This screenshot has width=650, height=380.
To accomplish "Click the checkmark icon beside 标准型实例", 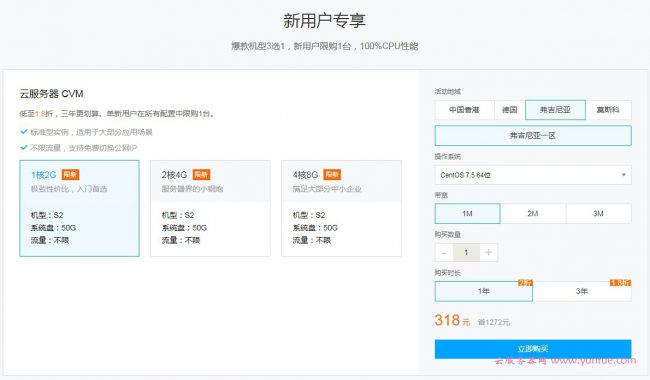I will (24, 132).
